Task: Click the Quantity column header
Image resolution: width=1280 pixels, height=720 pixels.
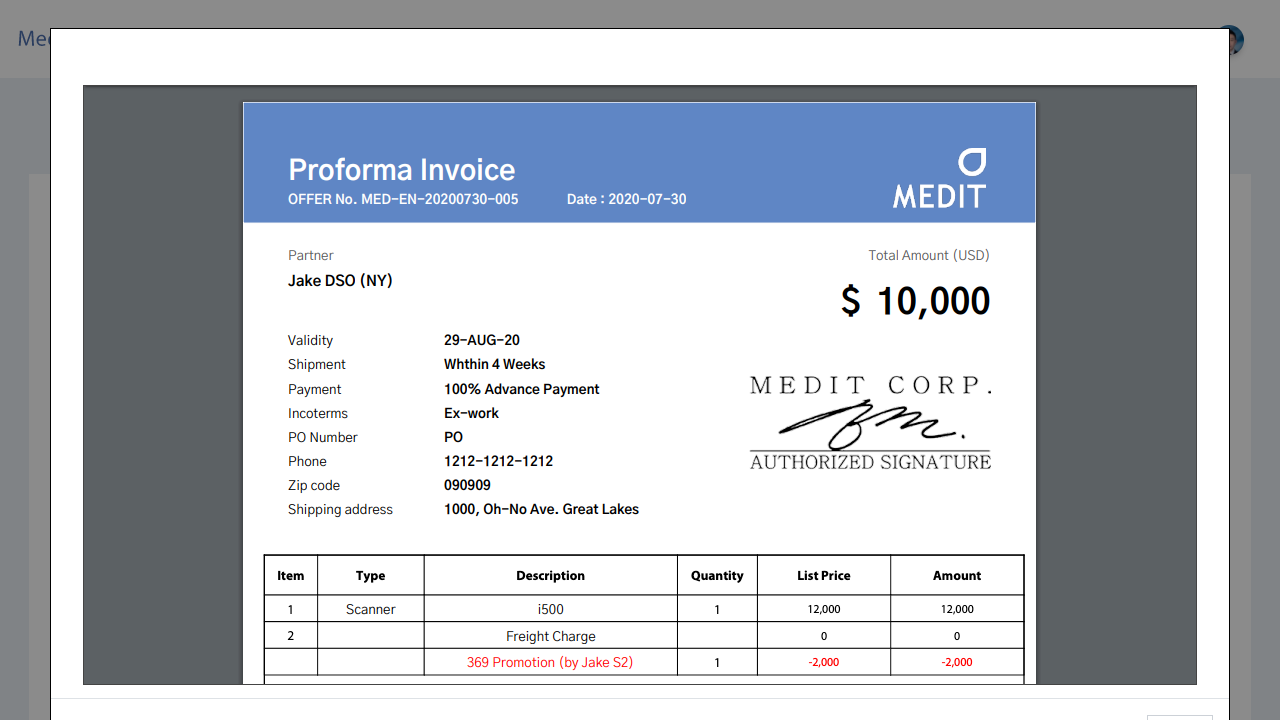Action: pyautogui.click(x=717, y=575)
